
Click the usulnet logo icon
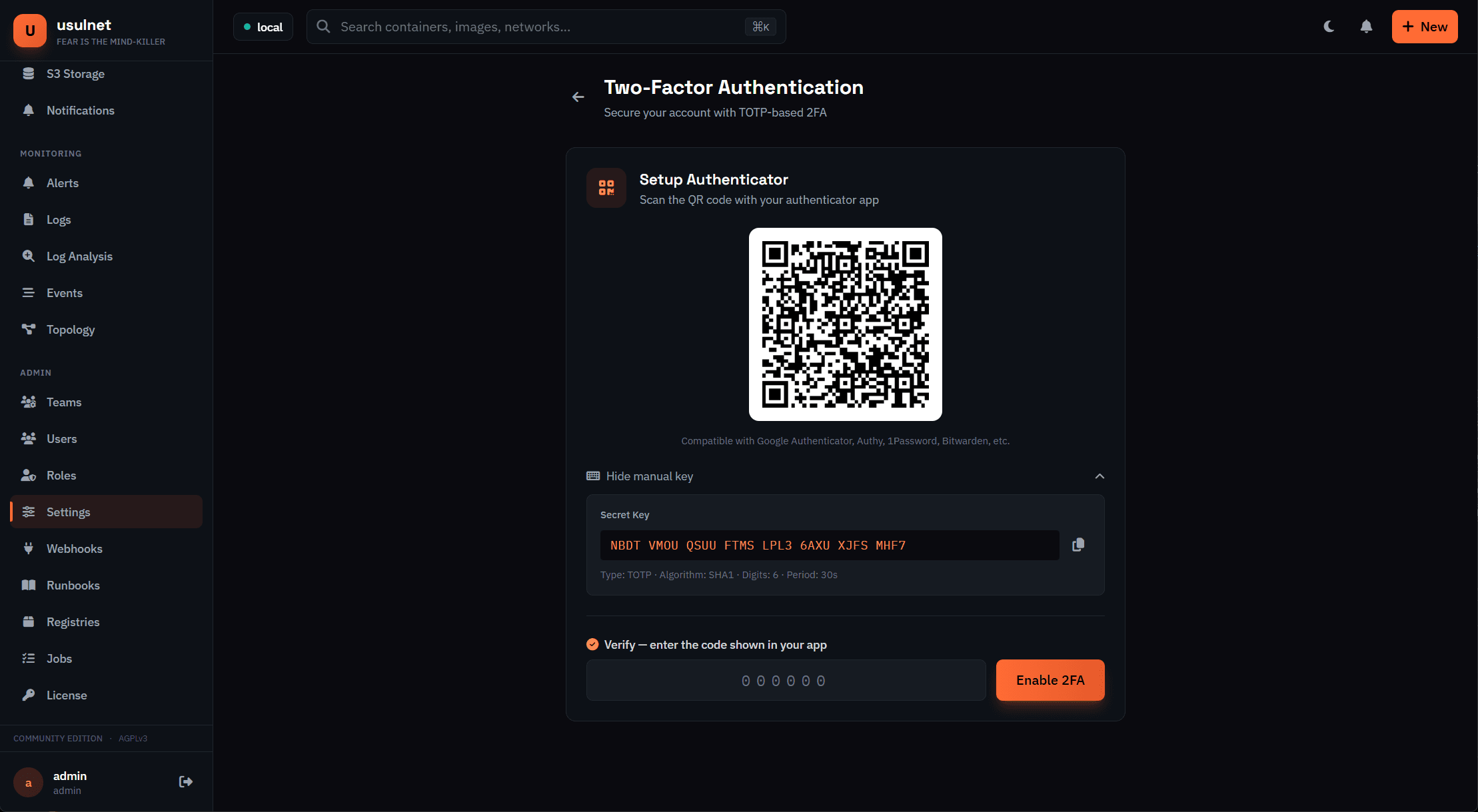pos(30,31)
